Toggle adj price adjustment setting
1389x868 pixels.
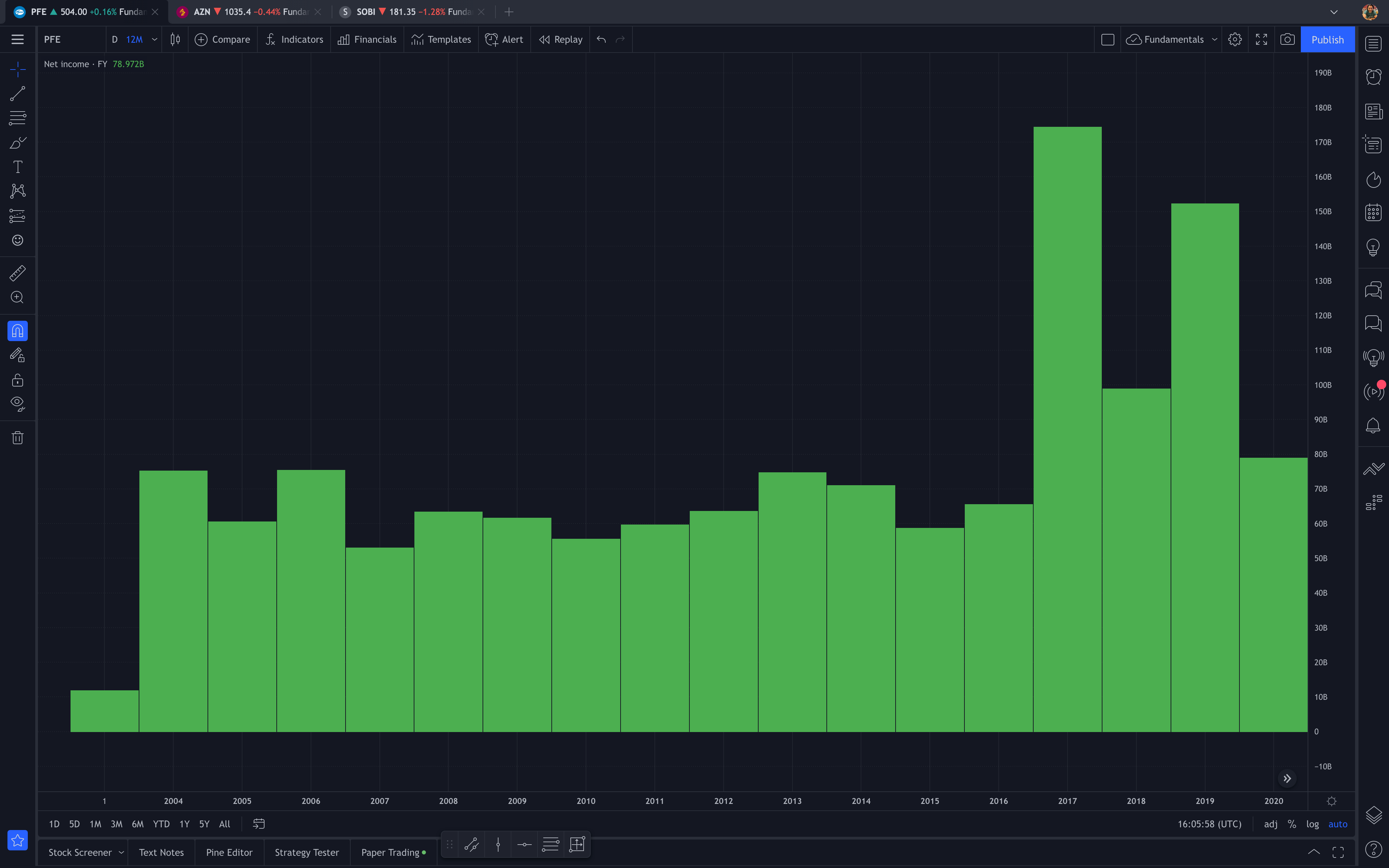tap(1271, 824)
